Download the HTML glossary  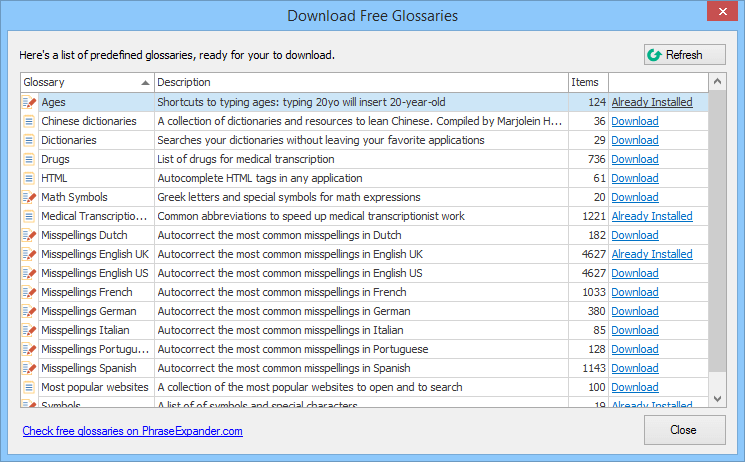pyautogui.click(x=635, y=178)
